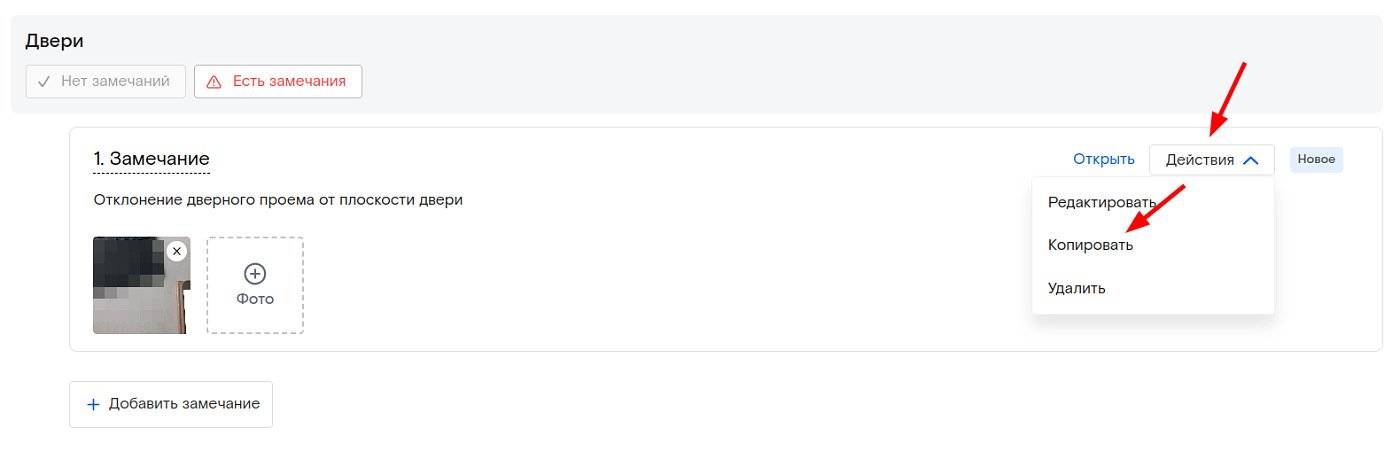Click the Новое status badge

(1316, 159)
